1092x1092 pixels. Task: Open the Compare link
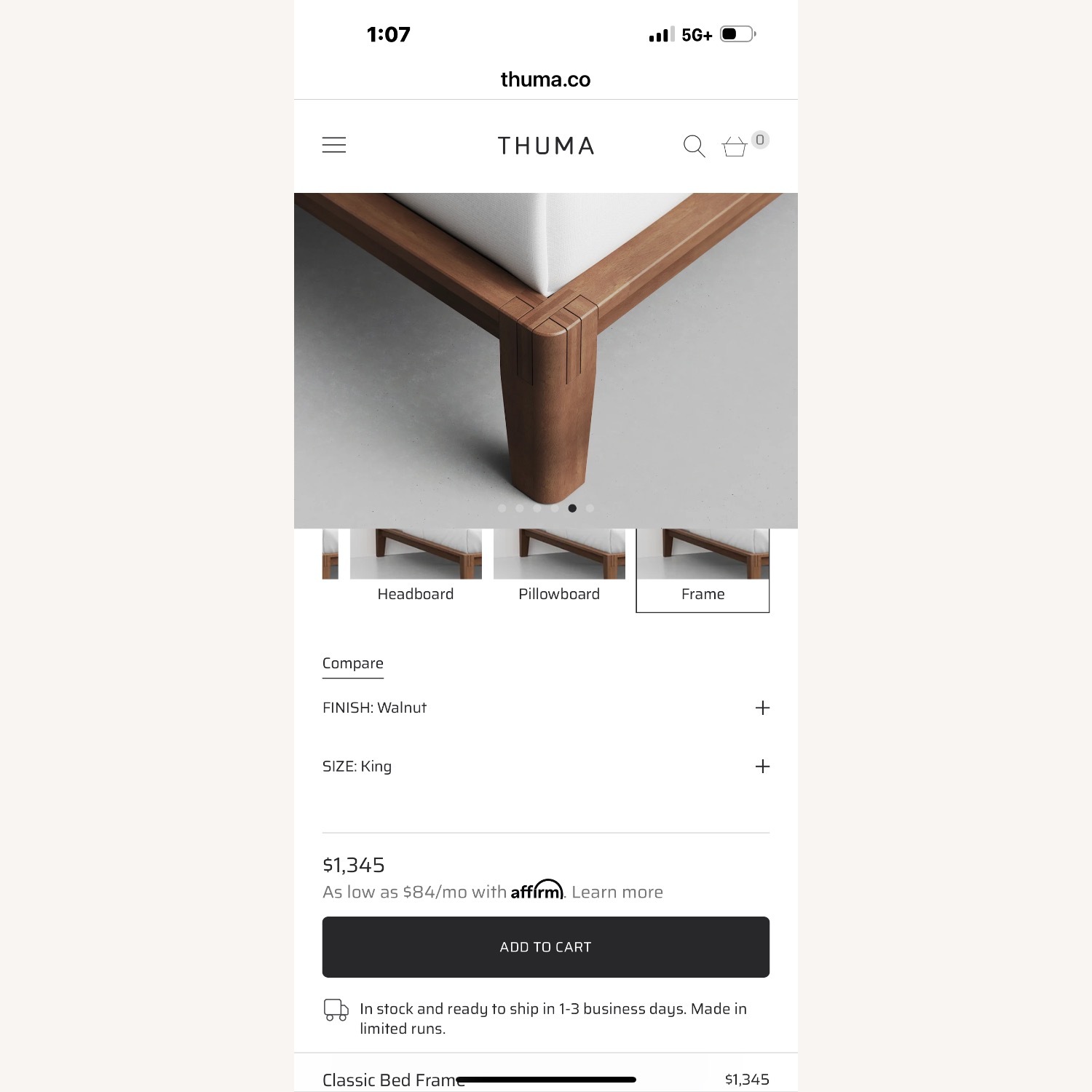(x=353, y=664)
